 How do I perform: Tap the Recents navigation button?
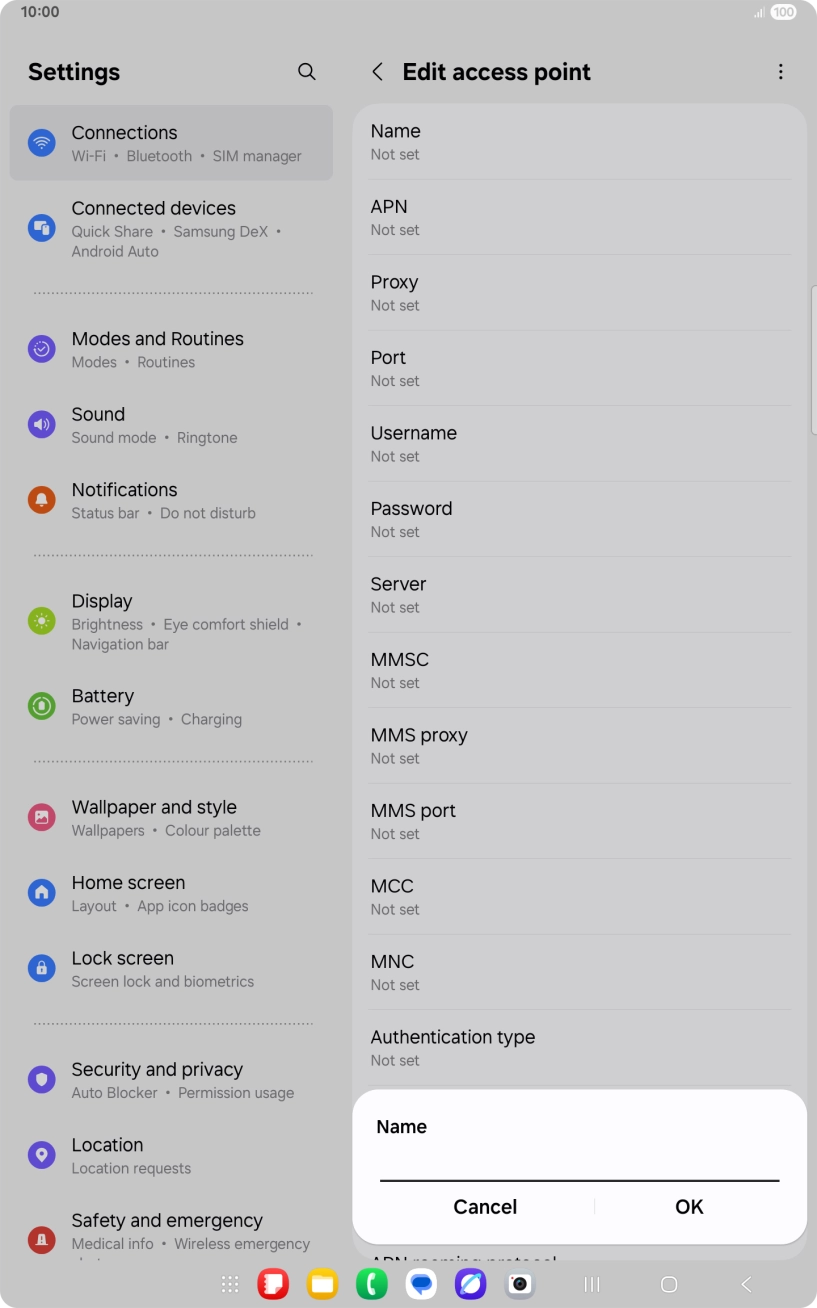click(591, 1284)
